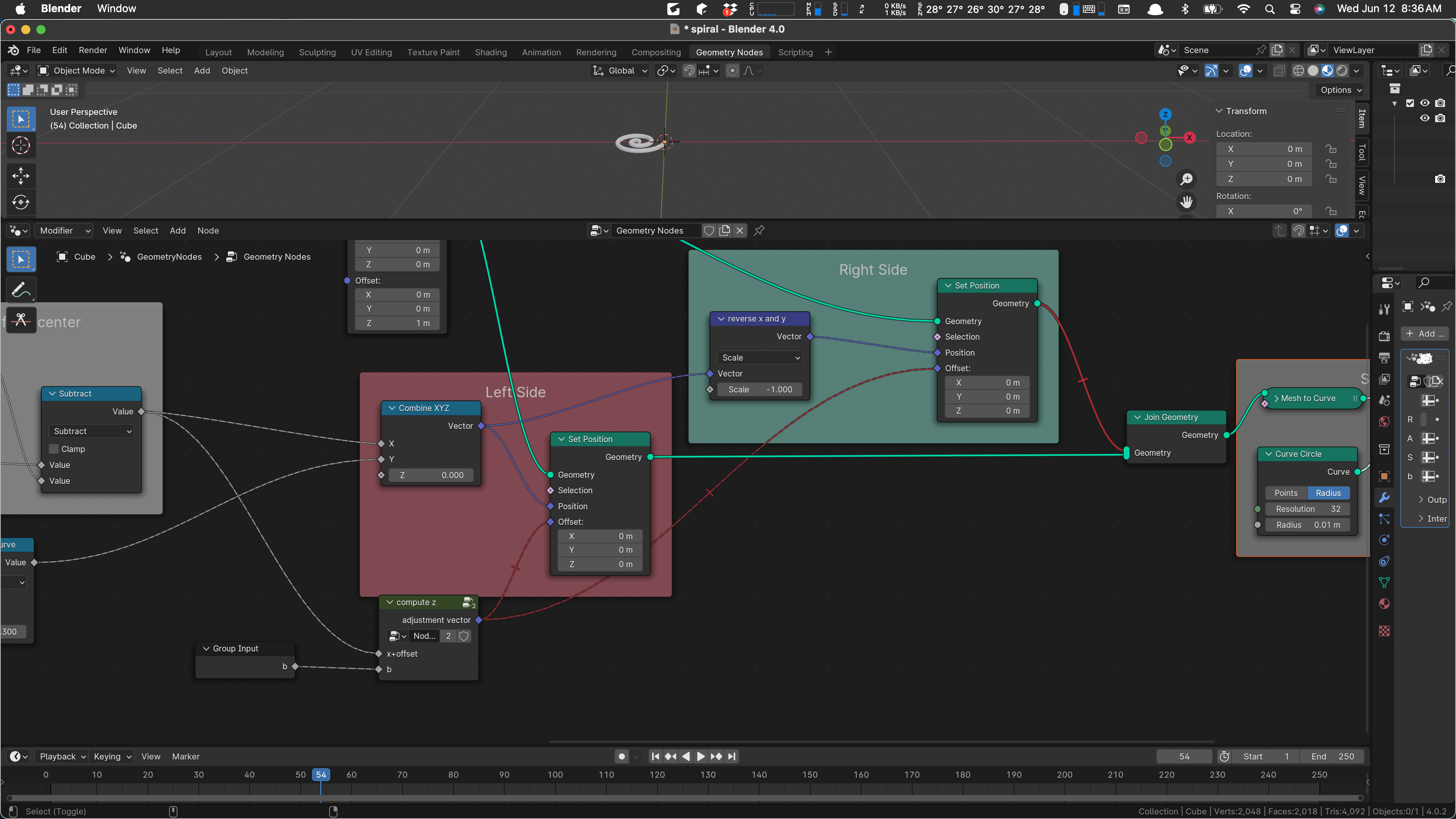
Task: Click the viewport zoom magnifier icon
Action: tap(1186, 179)
